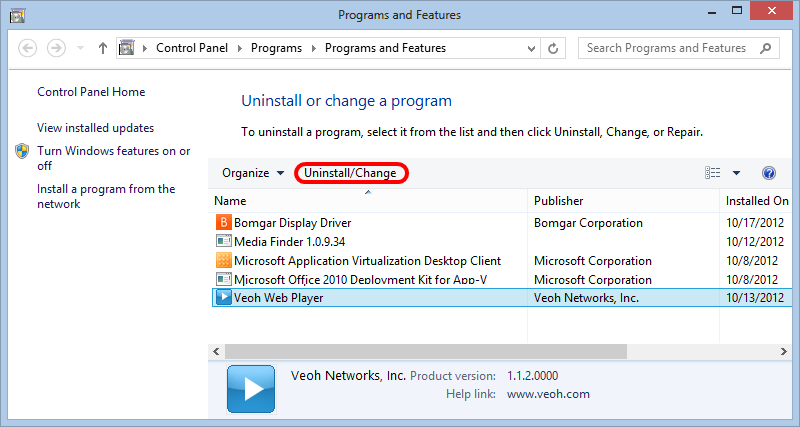Close the Programs and Features window

(771, 11)
